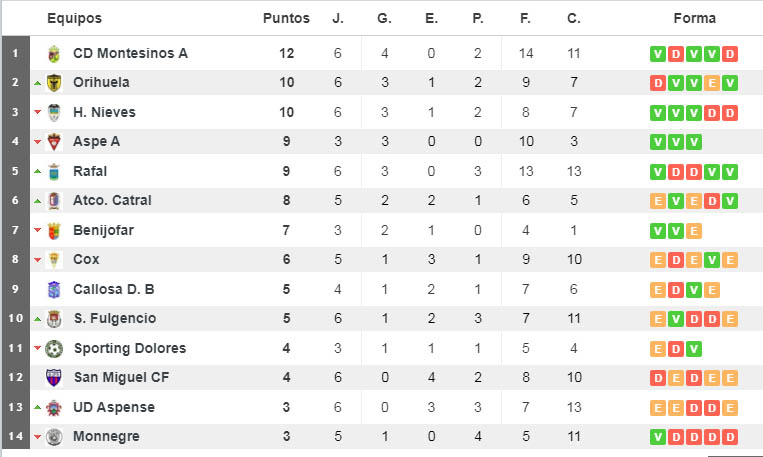The height and width of the screenshot is (457, 763).
Task: Open the S. Fulgencio team link
Action: (x=115, y=318)
